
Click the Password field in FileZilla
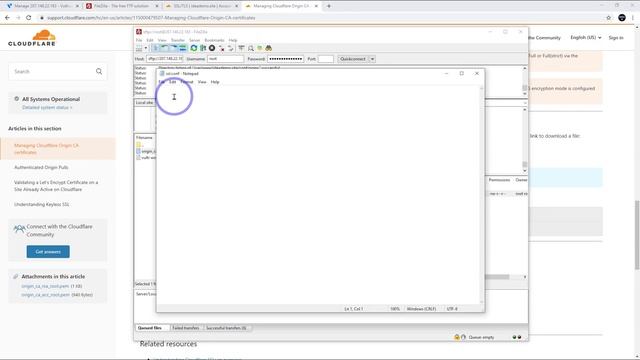285,59
